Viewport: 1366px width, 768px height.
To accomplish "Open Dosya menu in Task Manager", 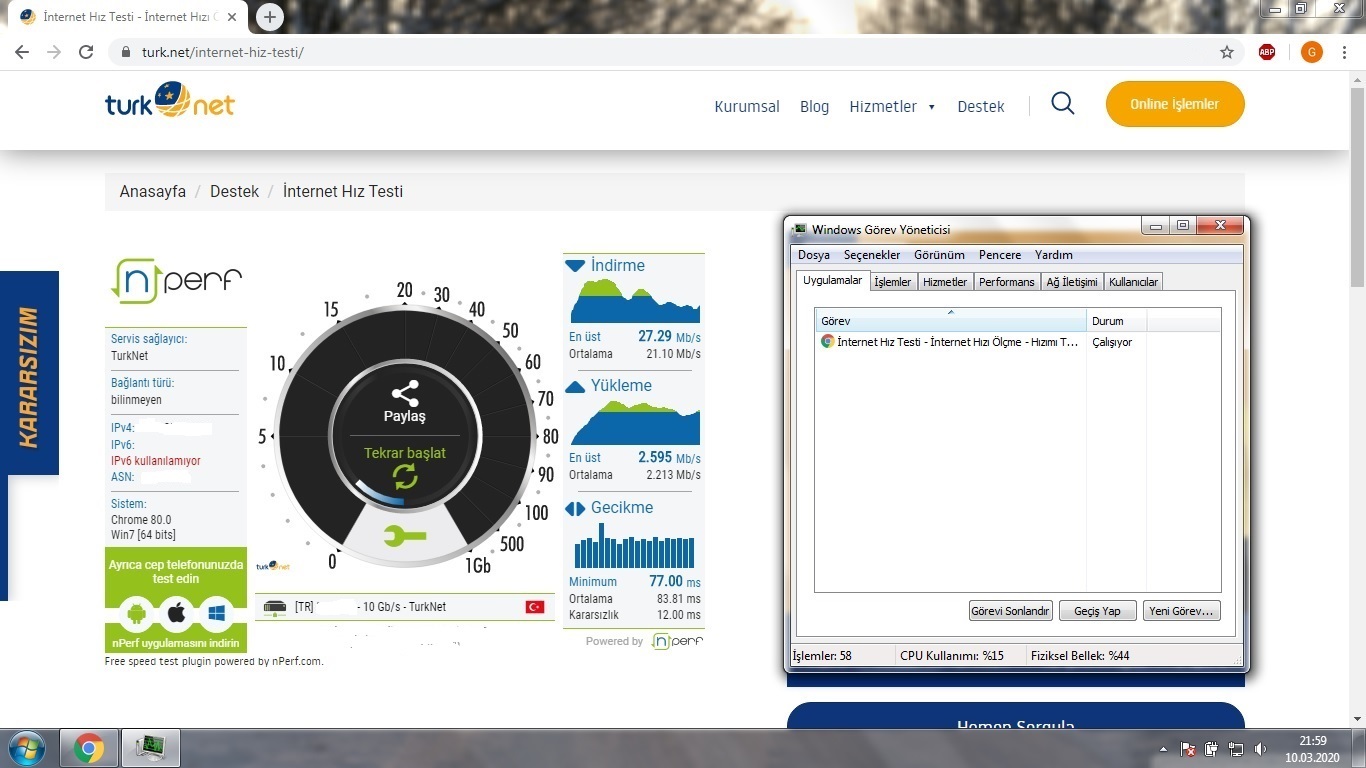I will point(813,255).
